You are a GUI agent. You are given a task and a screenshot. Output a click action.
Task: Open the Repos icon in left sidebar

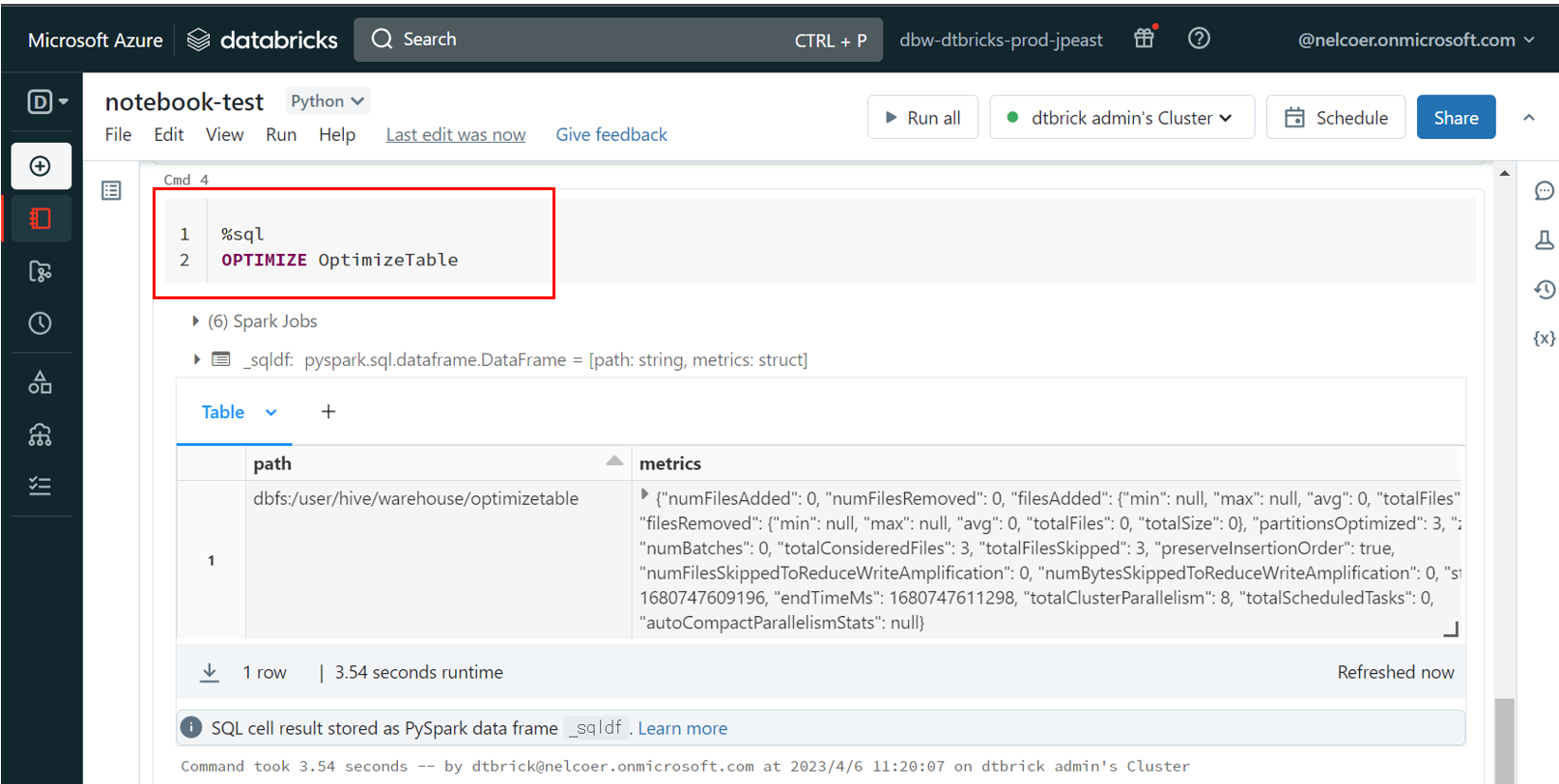pyautogui.click(x=41, y=271)
